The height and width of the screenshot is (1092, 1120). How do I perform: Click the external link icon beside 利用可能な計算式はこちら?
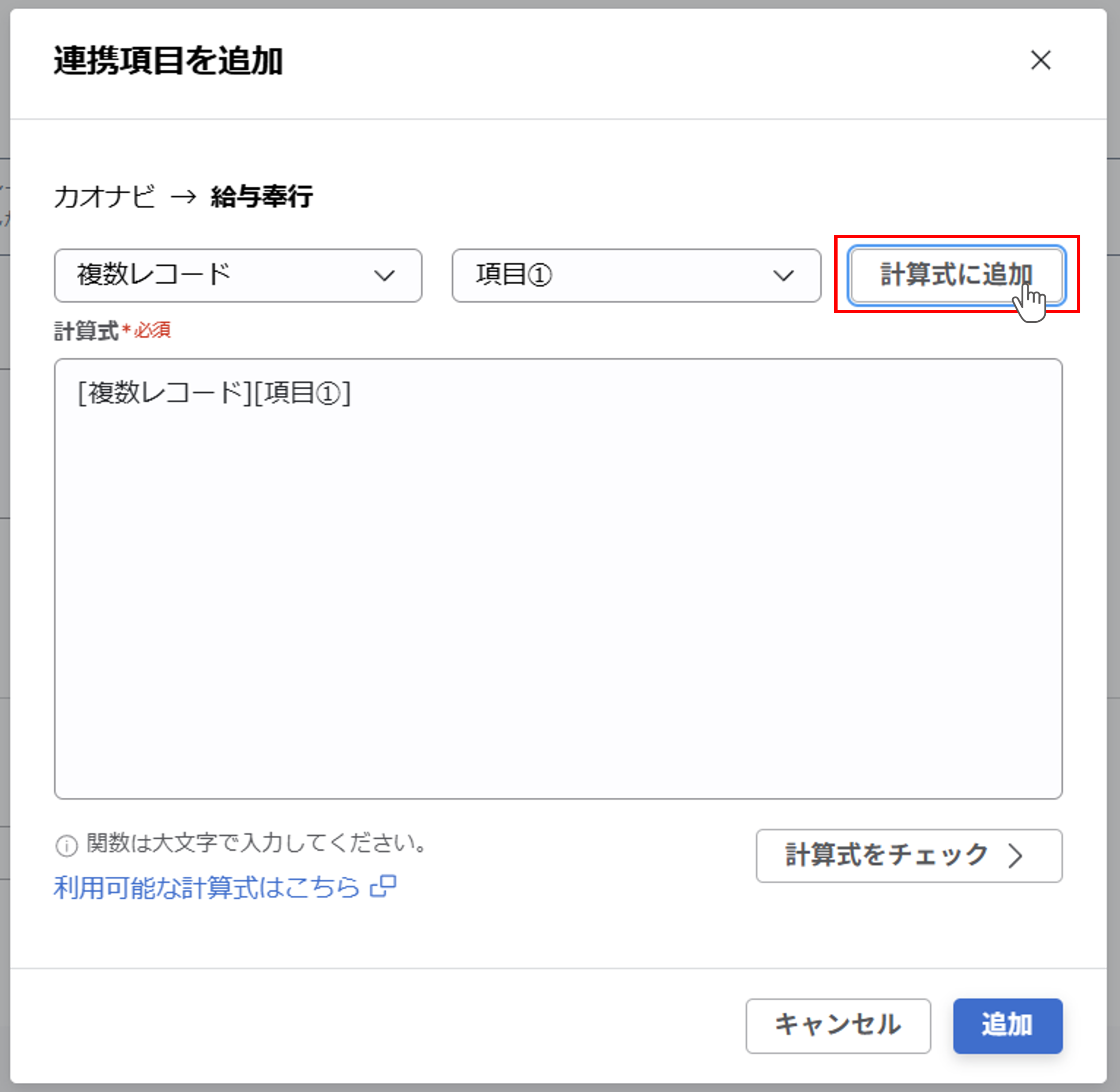click(x=383, y=887)
